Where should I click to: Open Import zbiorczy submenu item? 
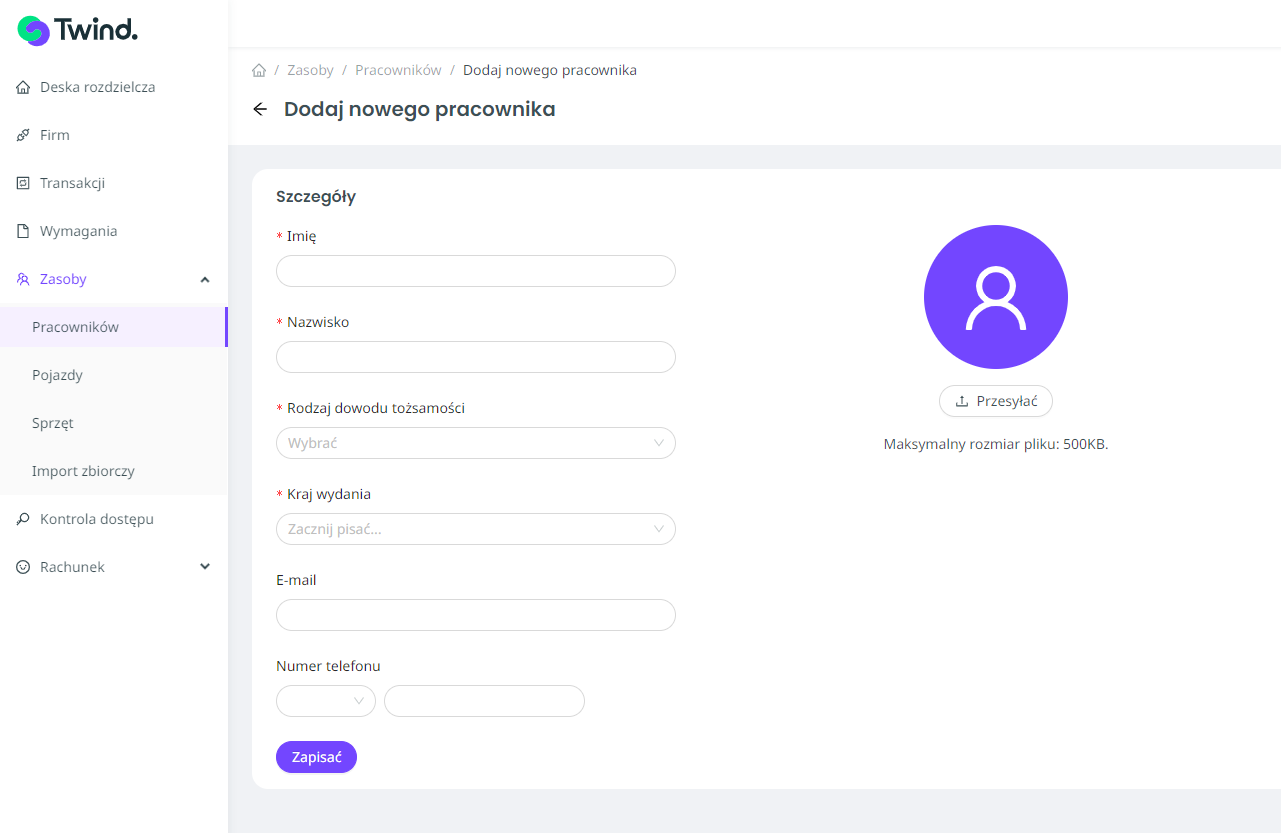click(x=114, y=471)
